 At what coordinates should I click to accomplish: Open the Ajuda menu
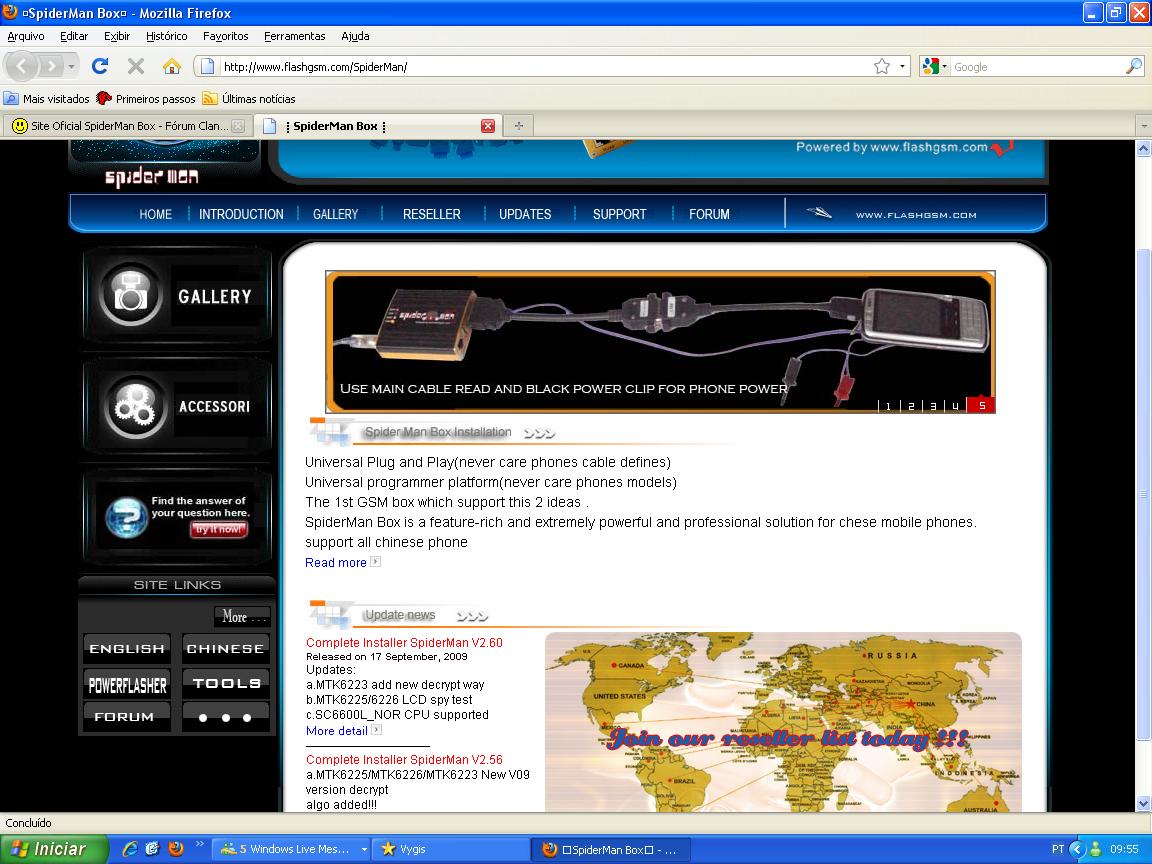click(355, 36)
